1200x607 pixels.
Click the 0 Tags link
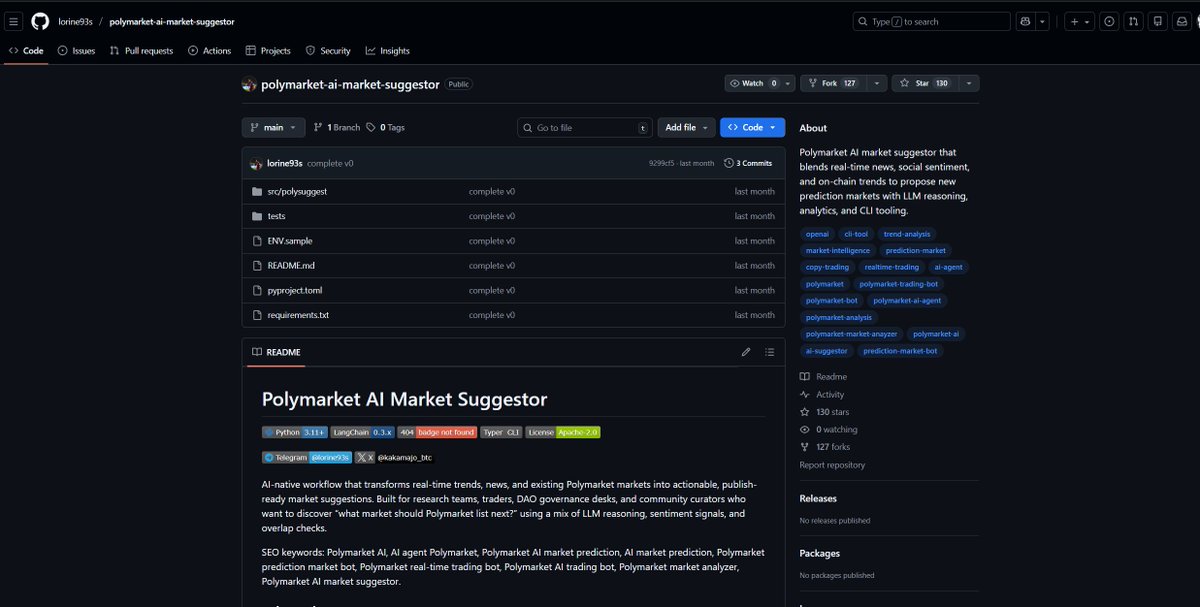385,128
